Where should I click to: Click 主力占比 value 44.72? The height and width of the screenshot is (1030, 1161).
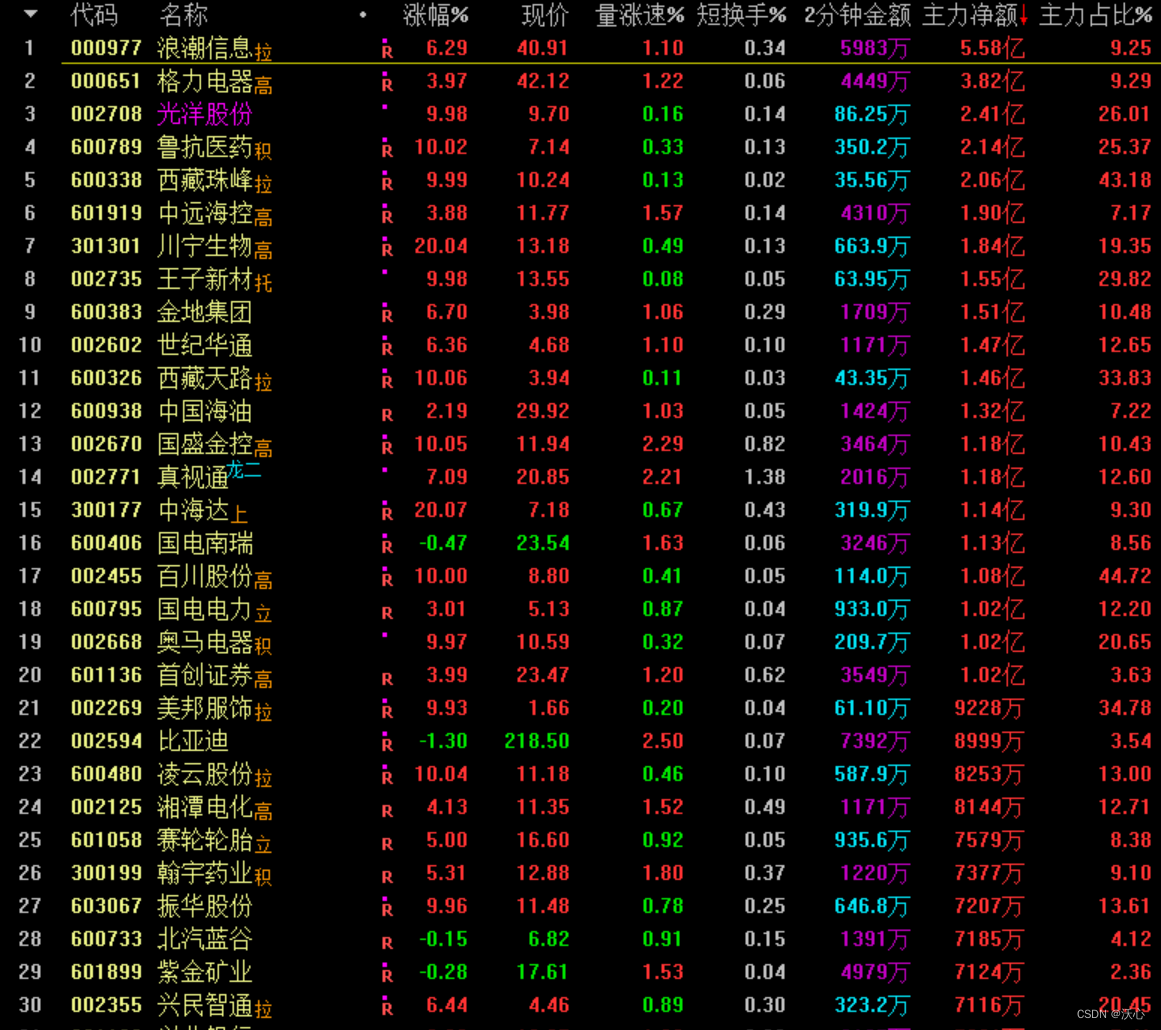coord(1125,576)
